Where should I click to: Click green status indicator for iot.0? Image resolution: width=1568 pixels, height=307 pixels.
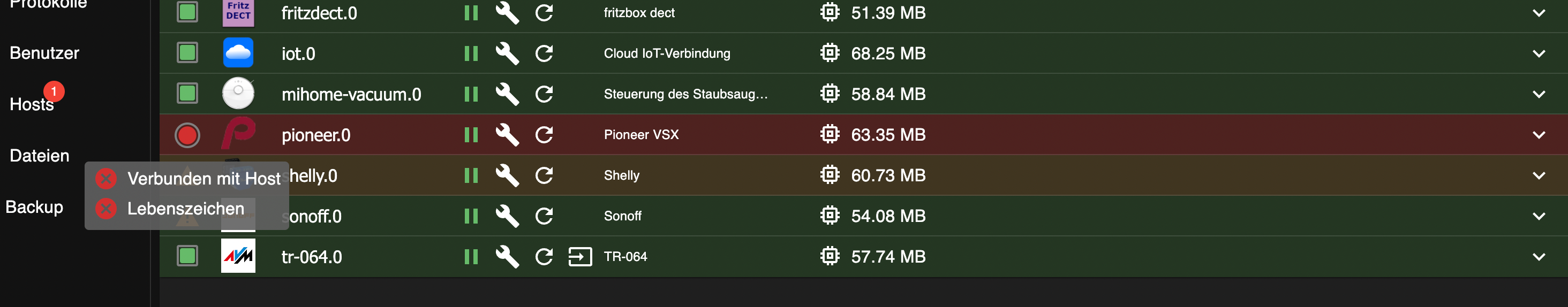coord(187,53)
